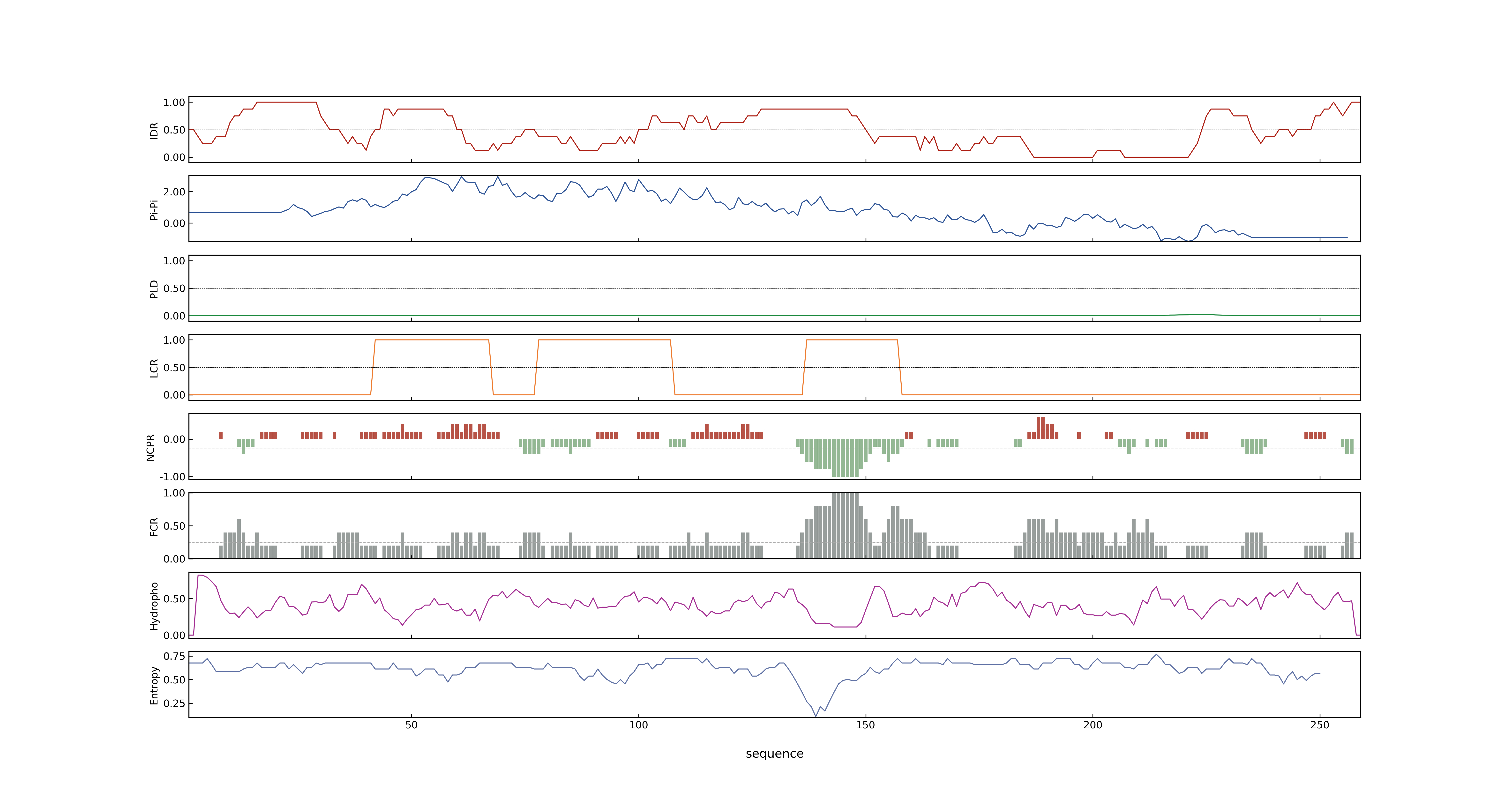This screenshot has width=1512, height=806.
Task: Click the x-axis tick label 50
Action: point(412,725)
